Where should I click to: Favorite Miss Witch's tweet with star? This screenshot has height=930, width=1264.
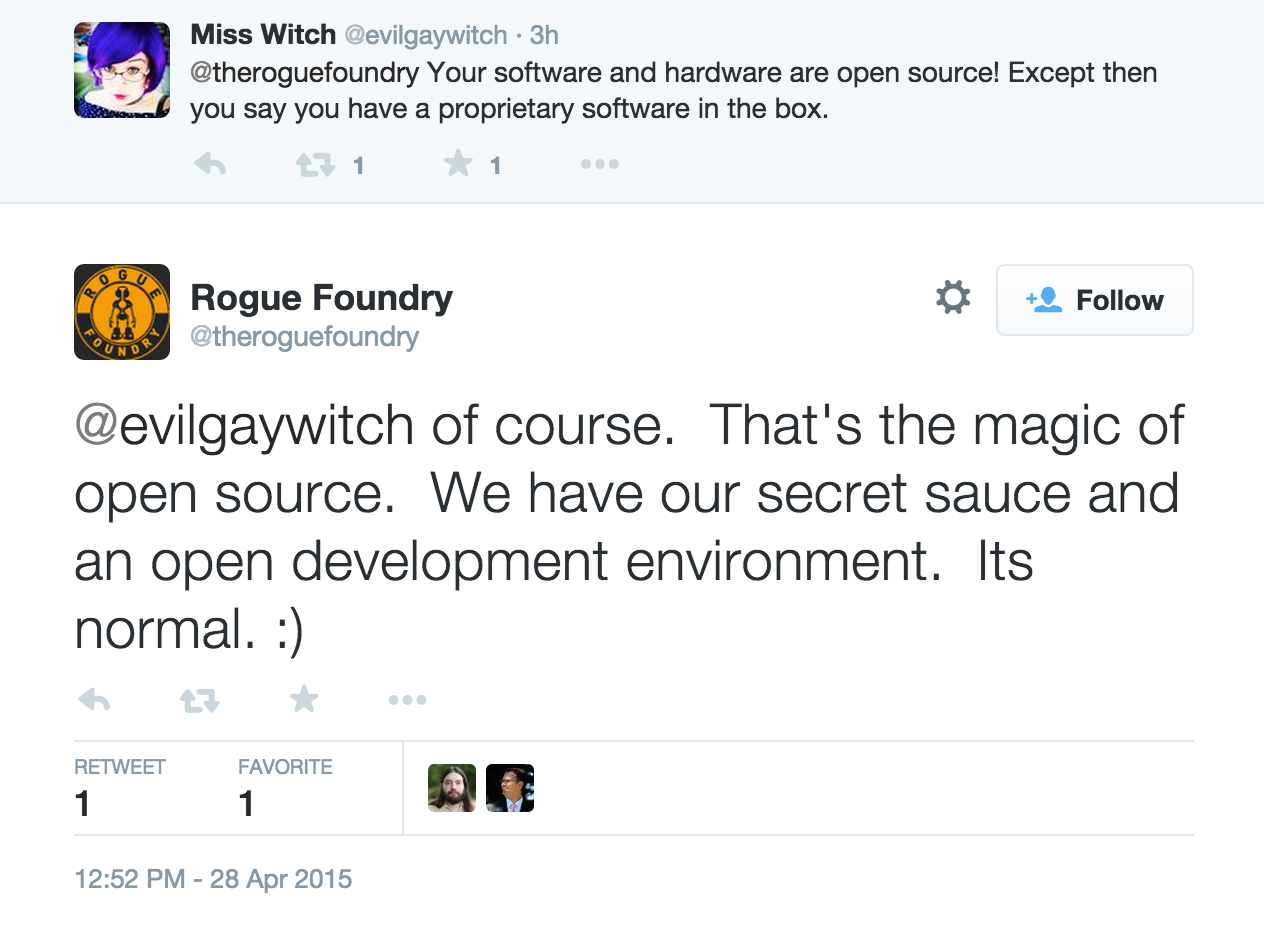click(458, 163)
